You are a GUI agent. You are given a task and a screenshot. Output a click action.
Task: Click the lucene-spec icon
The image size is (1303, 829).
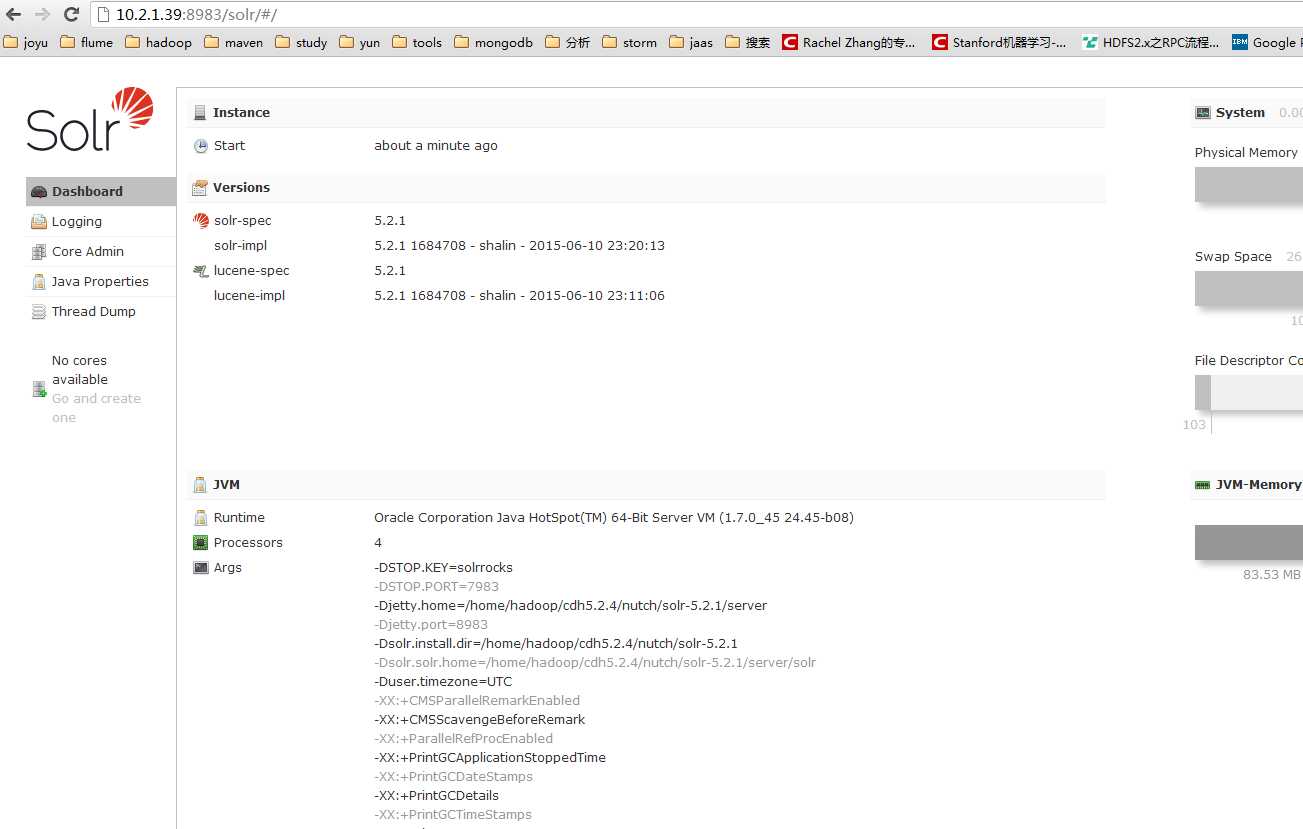(x=201, y=270)
